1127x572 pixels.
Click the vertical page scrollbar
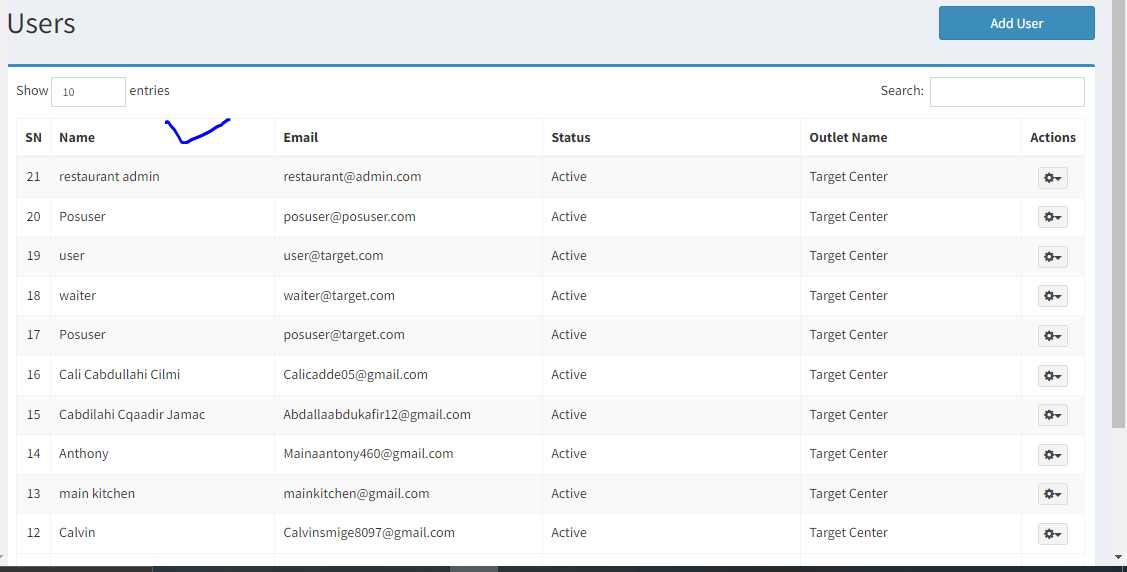pyautogui.click(x=1118, y=216)
